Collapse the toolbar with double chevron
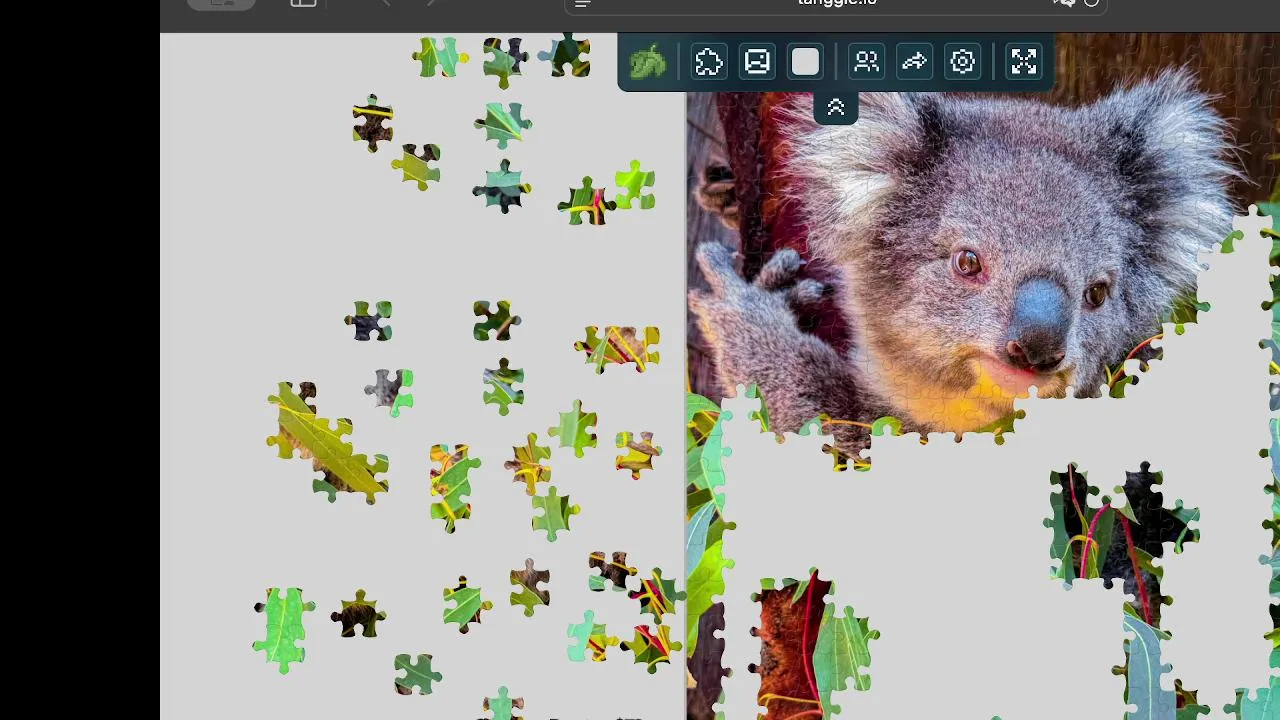The height and width of the screenshot is (720, 1280). coord(836,108)
